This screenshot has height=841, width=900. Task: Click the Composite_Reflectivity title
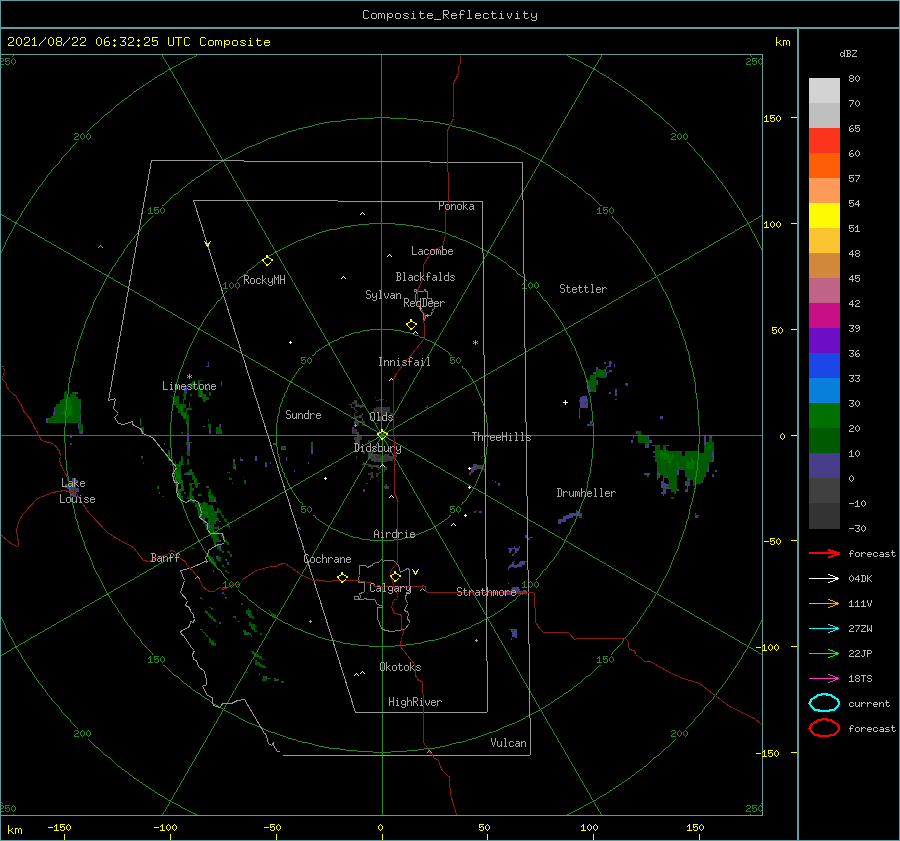[x=450, y=15]
